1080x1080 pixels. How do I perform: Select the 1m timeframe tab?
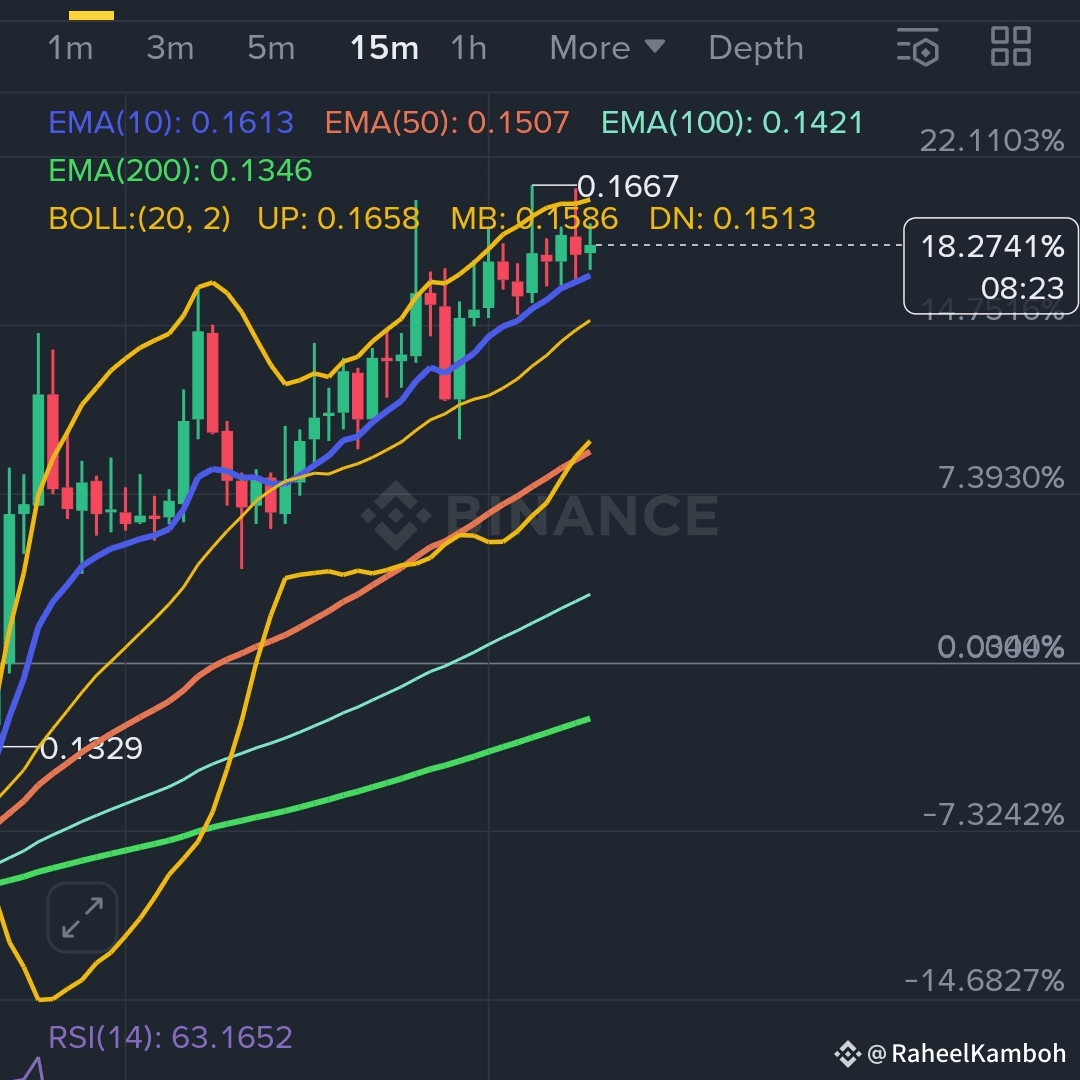click(70, 48)
